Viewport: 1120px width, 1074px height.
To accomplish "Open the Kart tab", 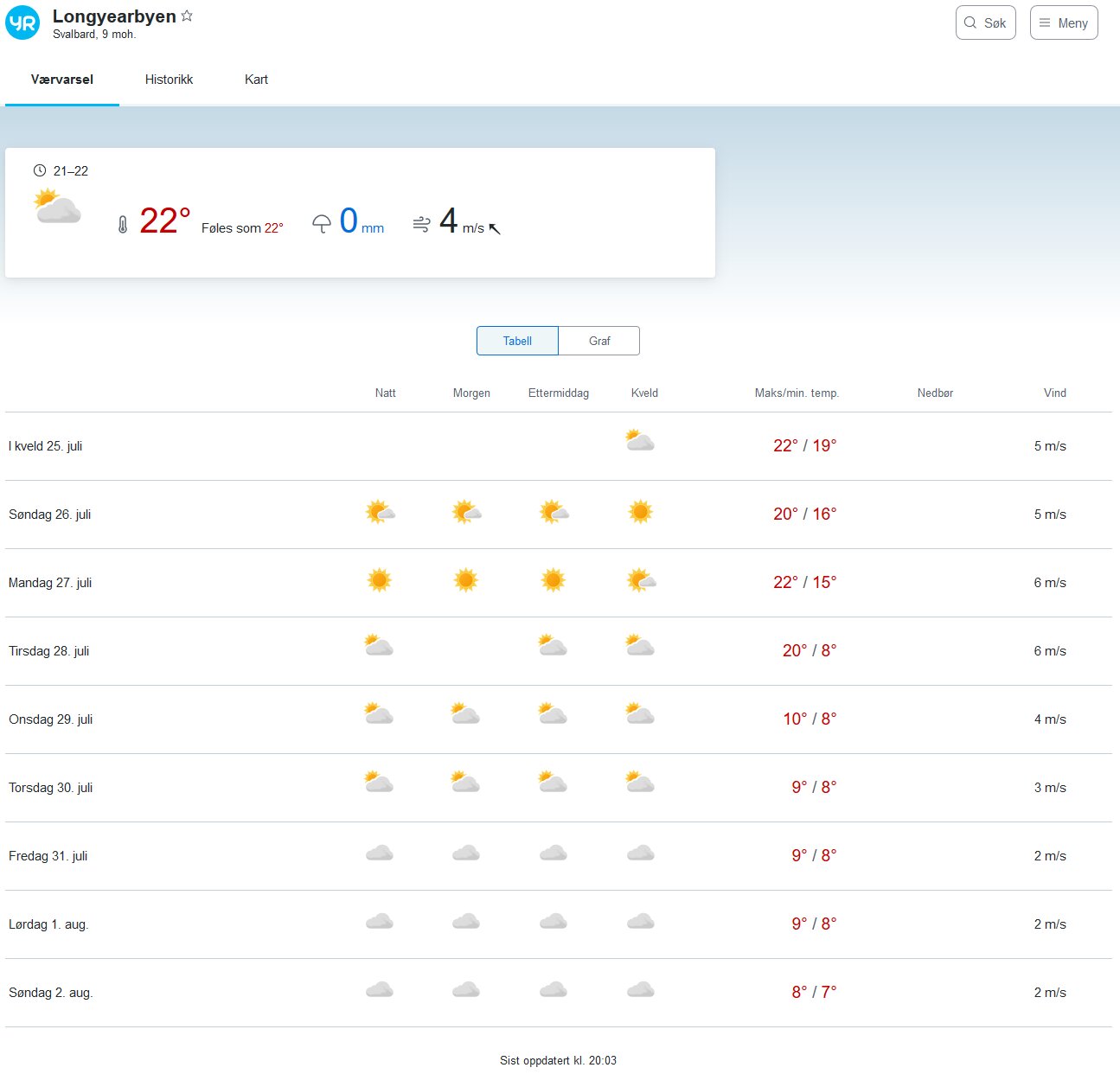I will point(256,80).
